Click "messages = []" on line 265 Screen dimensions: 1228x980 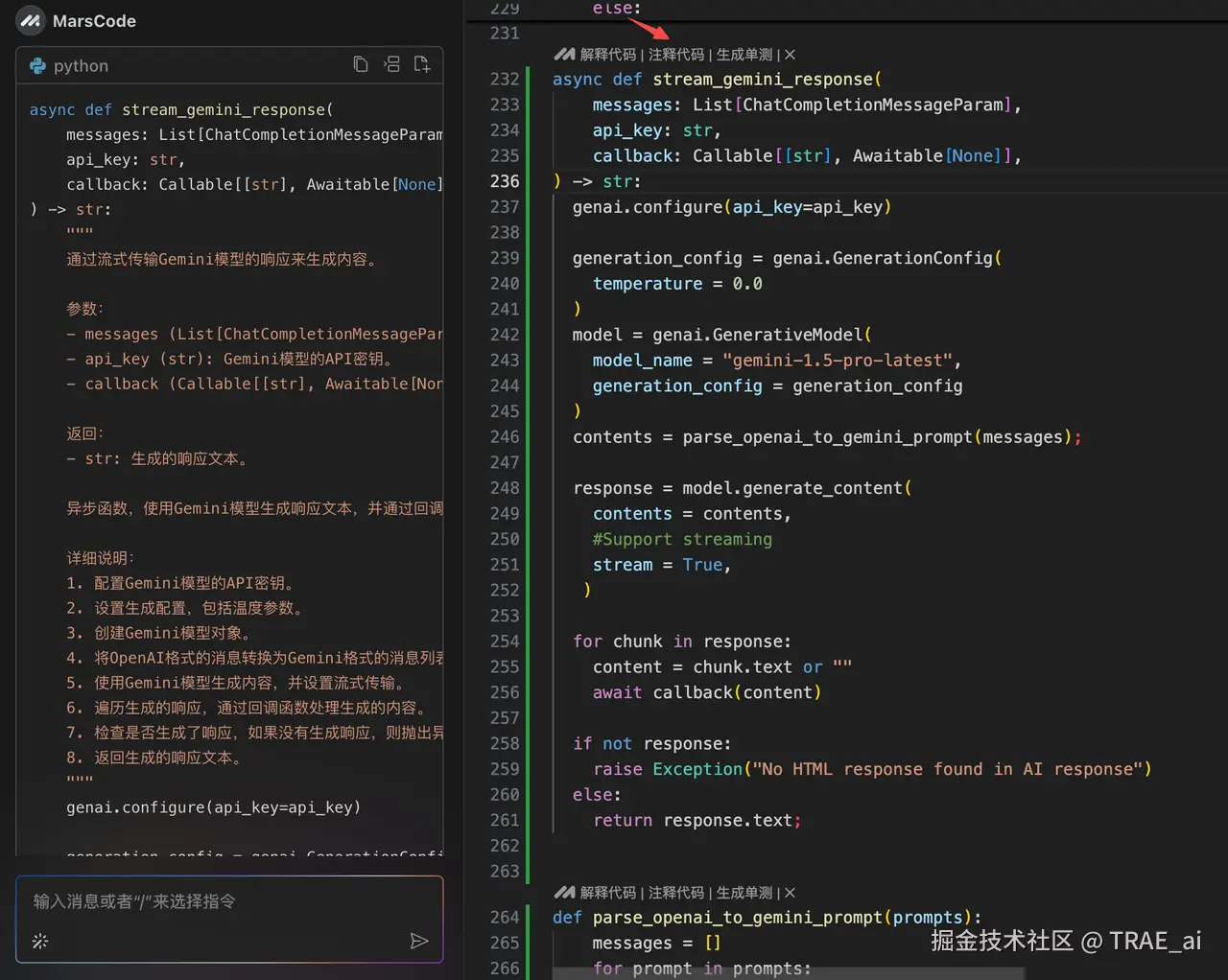tap(656, 944)
